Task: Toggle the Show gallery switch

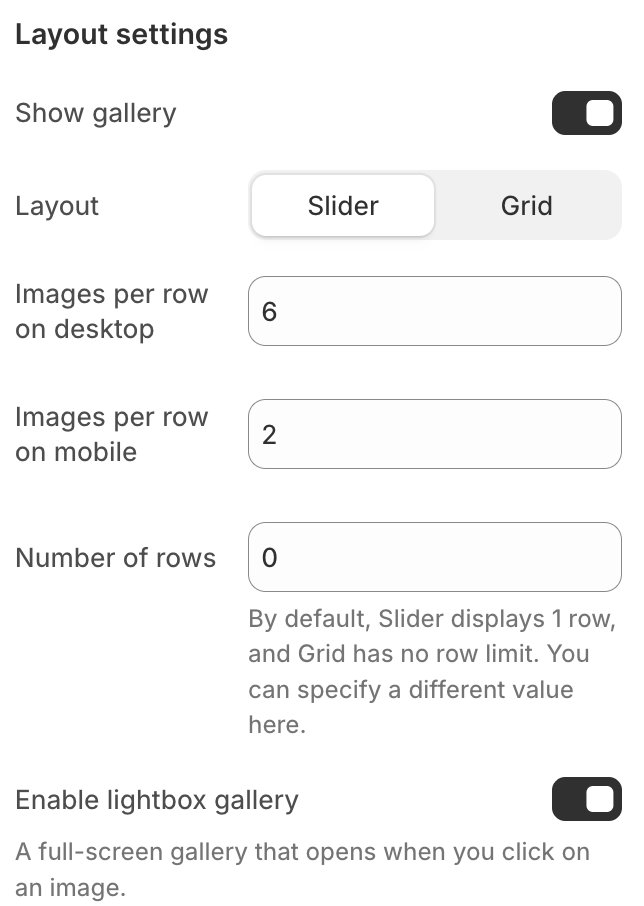Action: click(586, 113)
